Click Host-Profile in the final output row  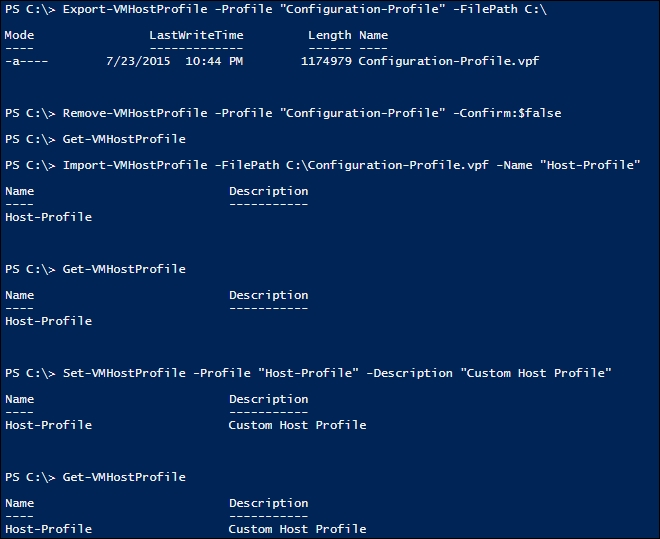48,529
